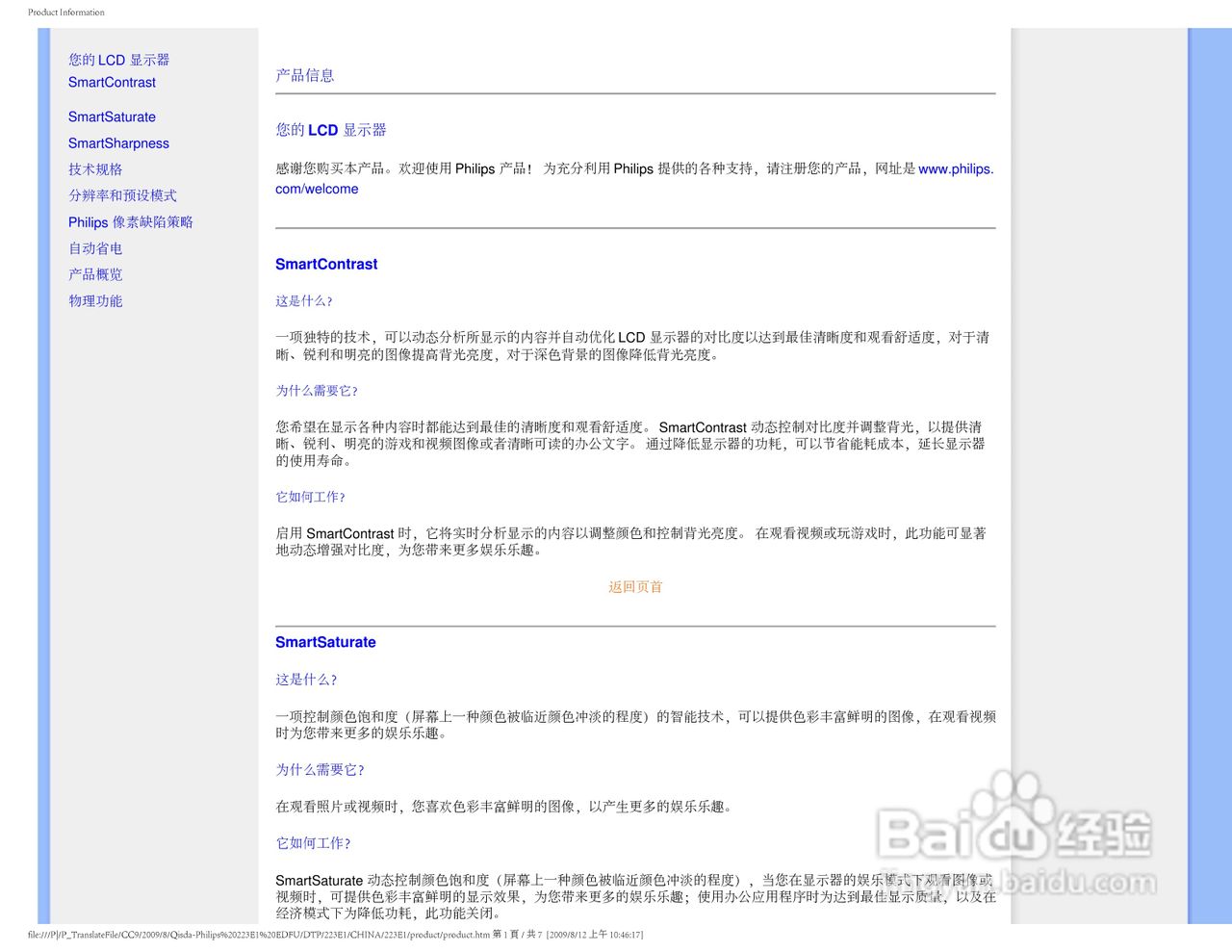This screenshot has height=952, width=1232.
Task: Click paragraph starting 一项控制颜色饱和度
Action: [x=635, y=725]
